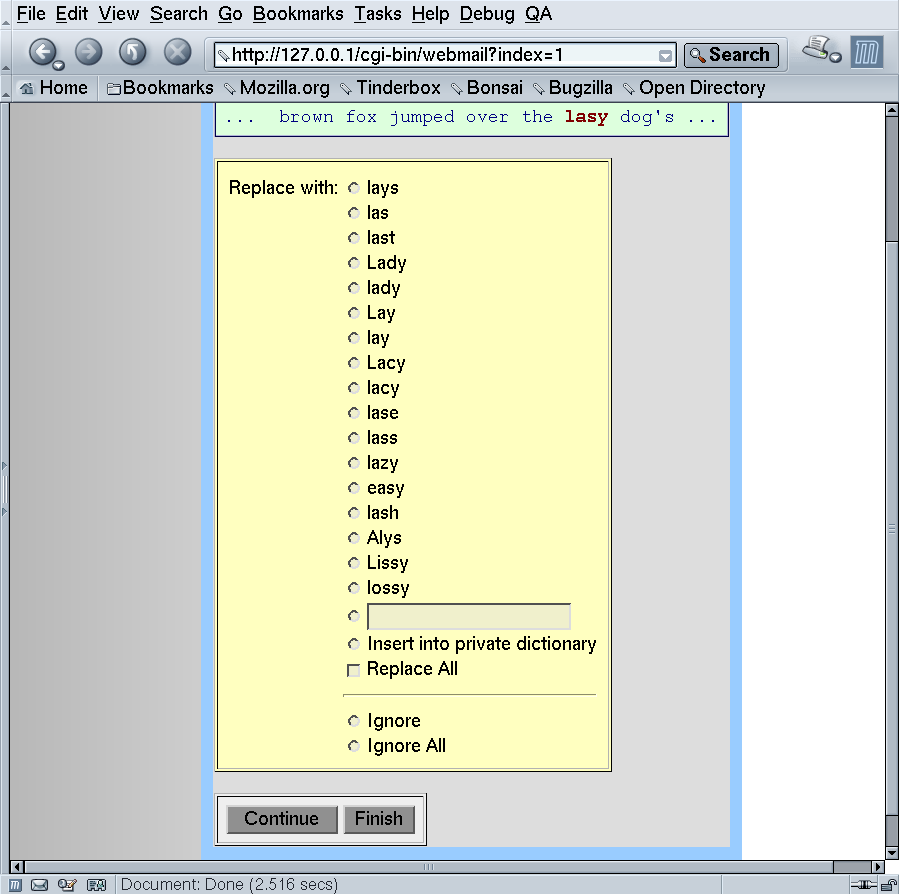The width and height of the screenshot is (899, 894).
Task: Open the Tasks menu
Action: pyautogui.click(x=377, y=14)
